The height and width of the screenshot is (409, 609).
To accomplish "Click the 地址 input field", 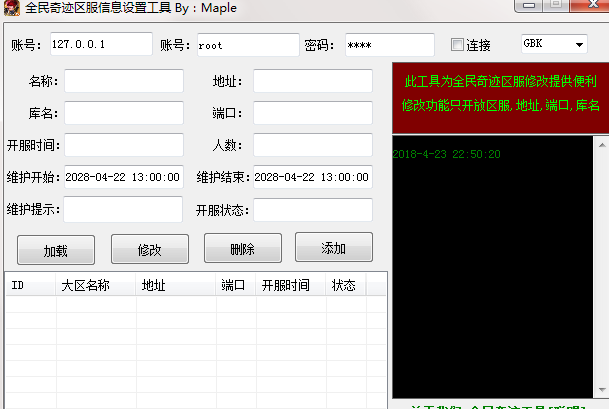I will (x=313, y=81).
